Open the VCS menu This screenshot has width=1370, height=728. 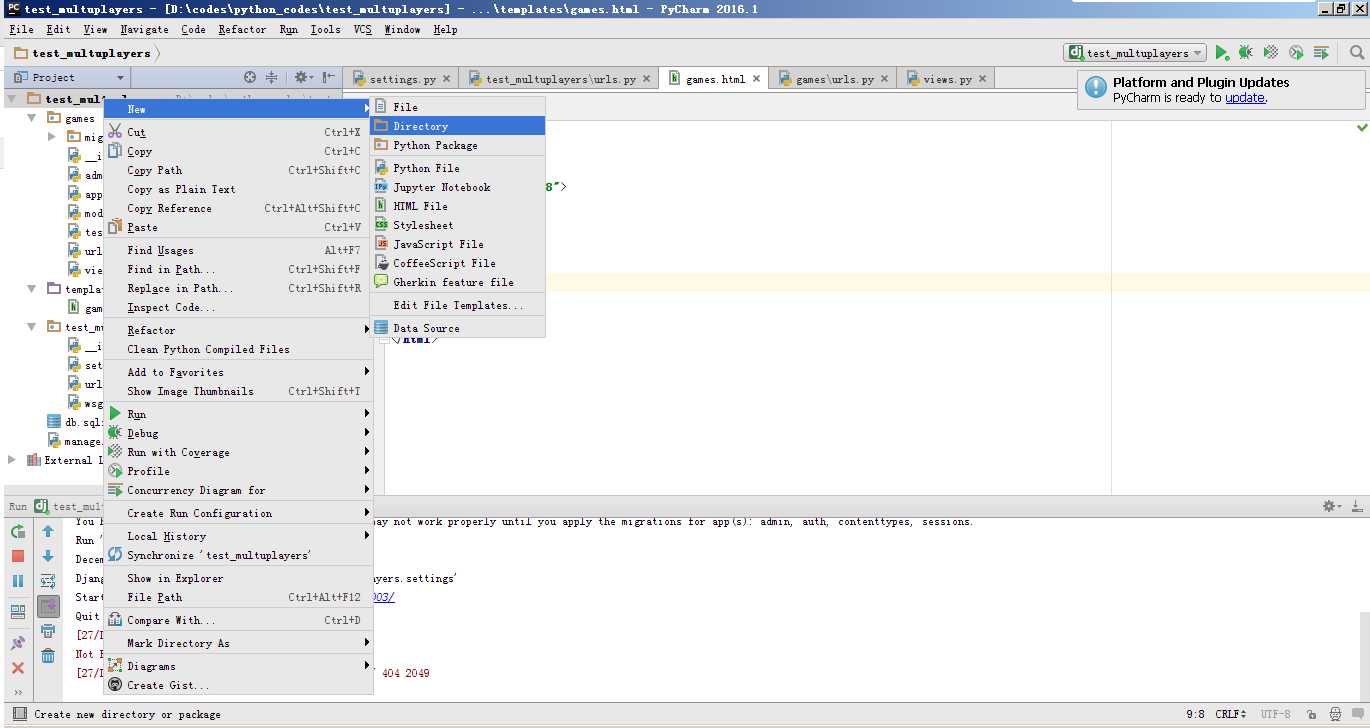pyautogui.click(x=362, y=30)
